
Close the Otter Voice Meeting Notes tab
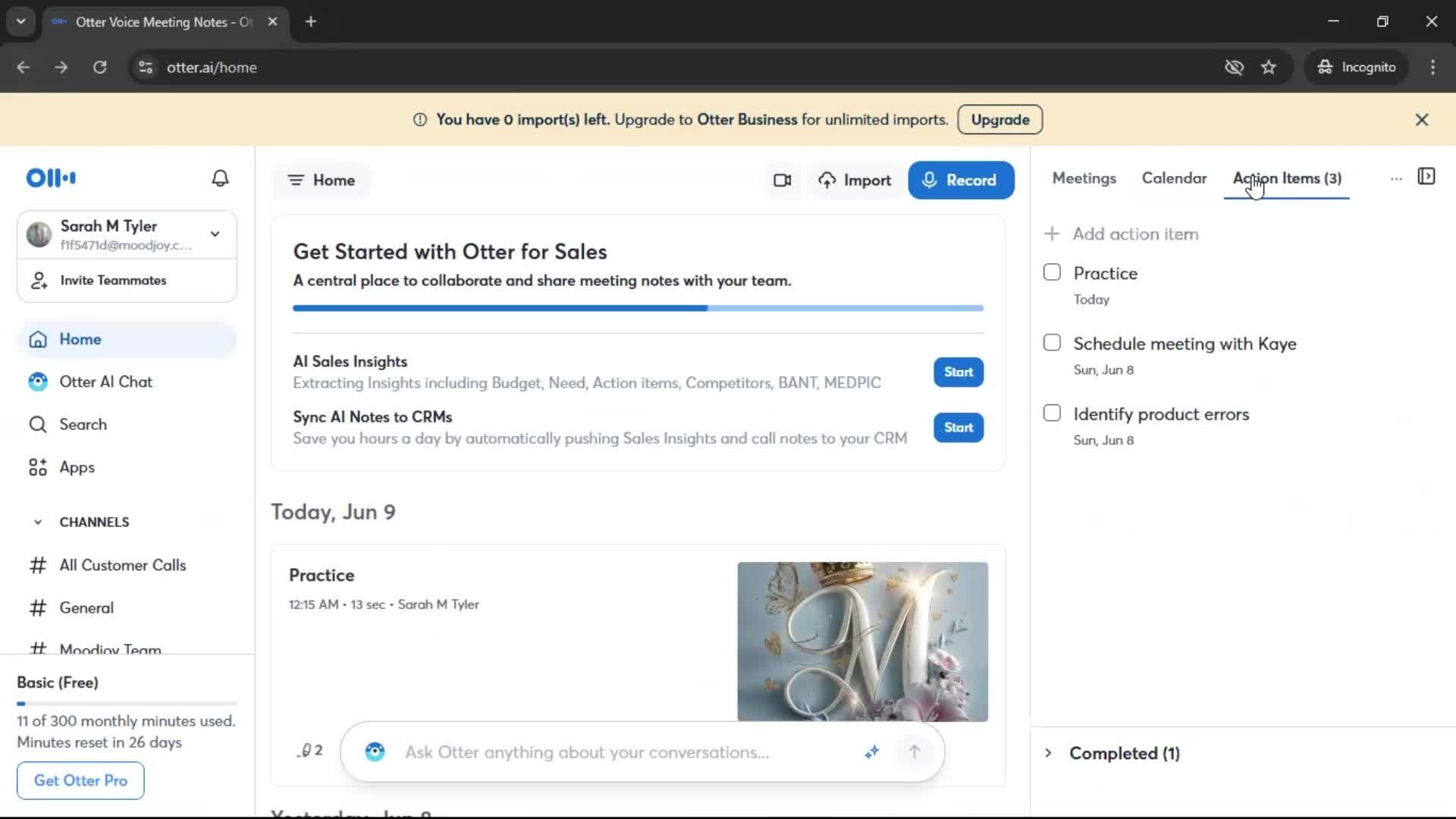click(x=272, y=22)
